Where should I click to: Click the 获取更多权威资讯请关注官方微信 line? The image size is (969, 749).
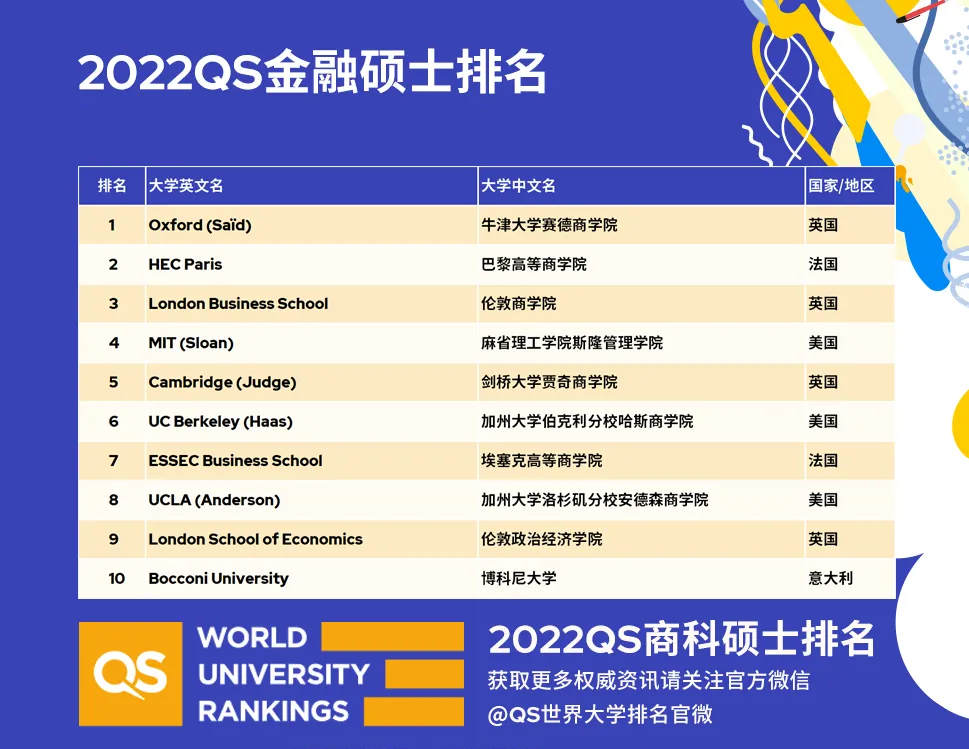click(x=648, y=680)
